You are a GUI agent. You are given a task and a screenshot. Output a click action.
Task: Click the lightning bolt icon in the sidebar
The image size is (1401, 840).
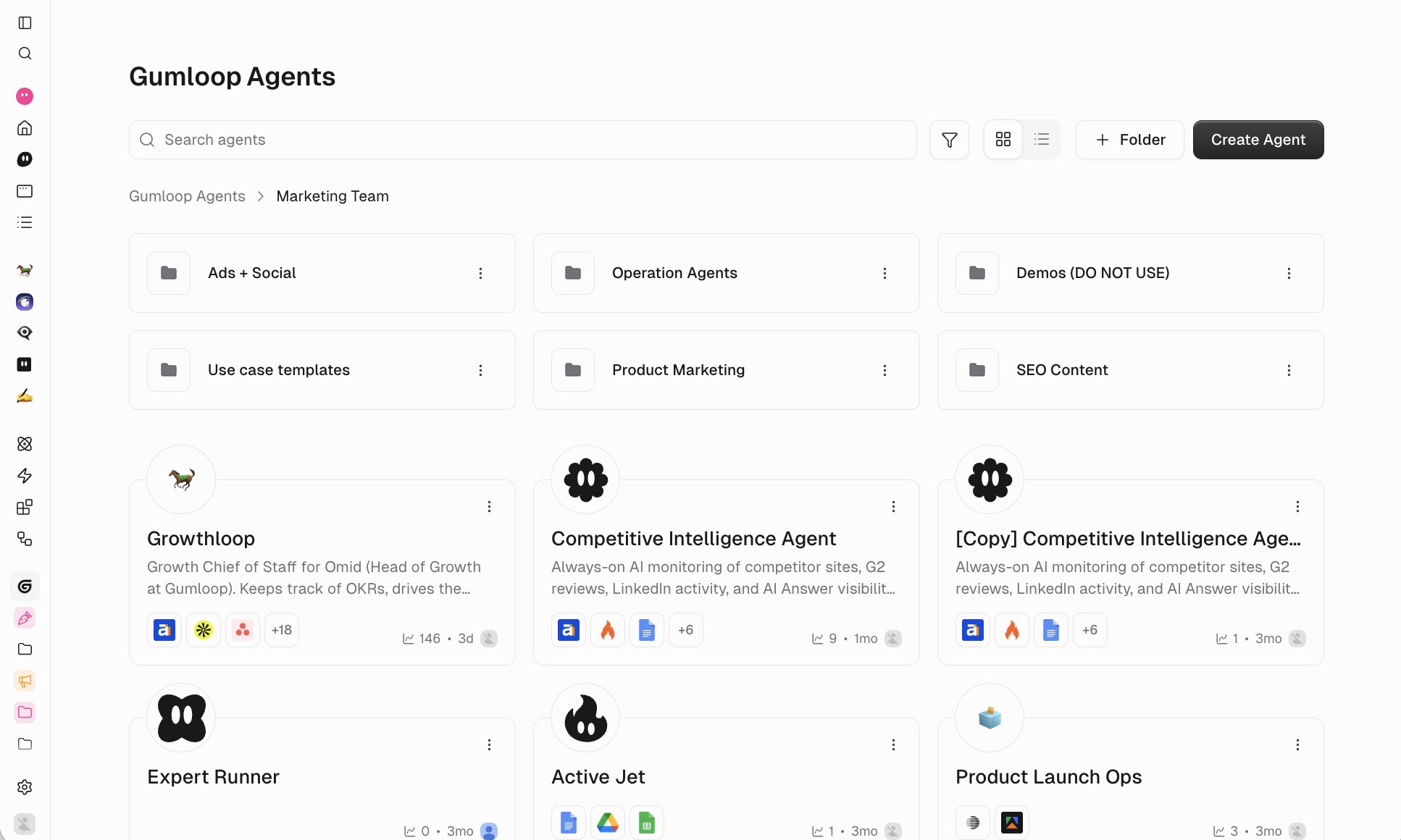click(x=25, y=476)
